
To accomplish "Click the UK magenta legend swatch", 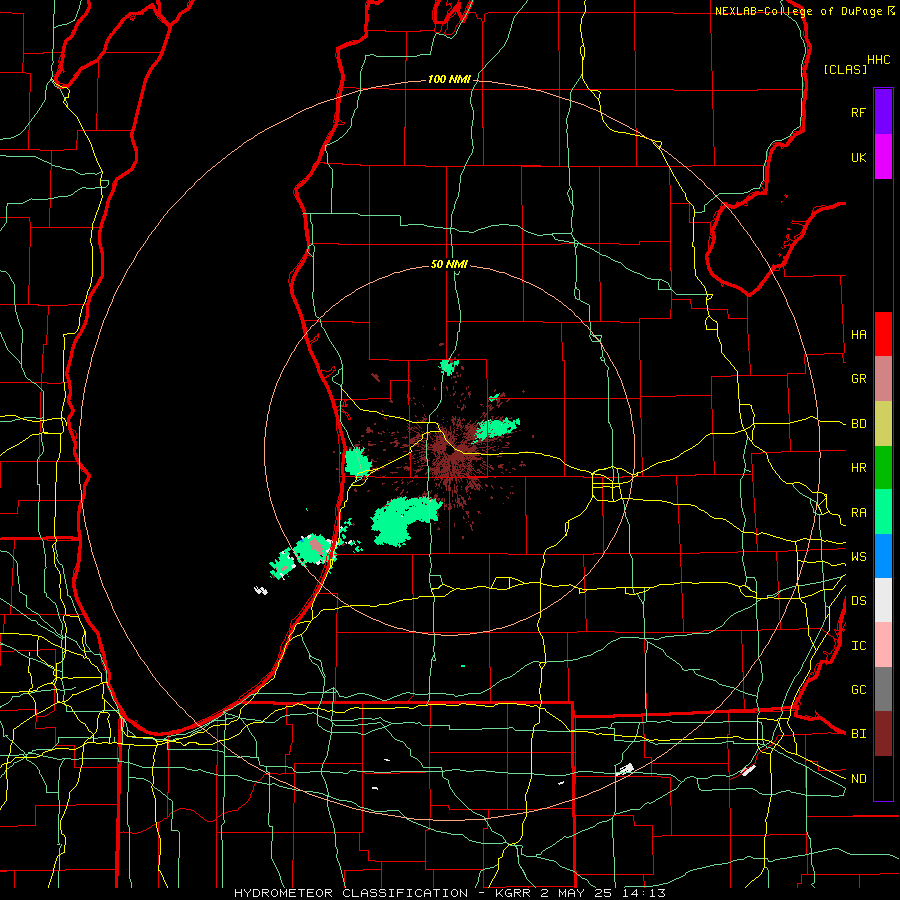I will tap(883, 157).
